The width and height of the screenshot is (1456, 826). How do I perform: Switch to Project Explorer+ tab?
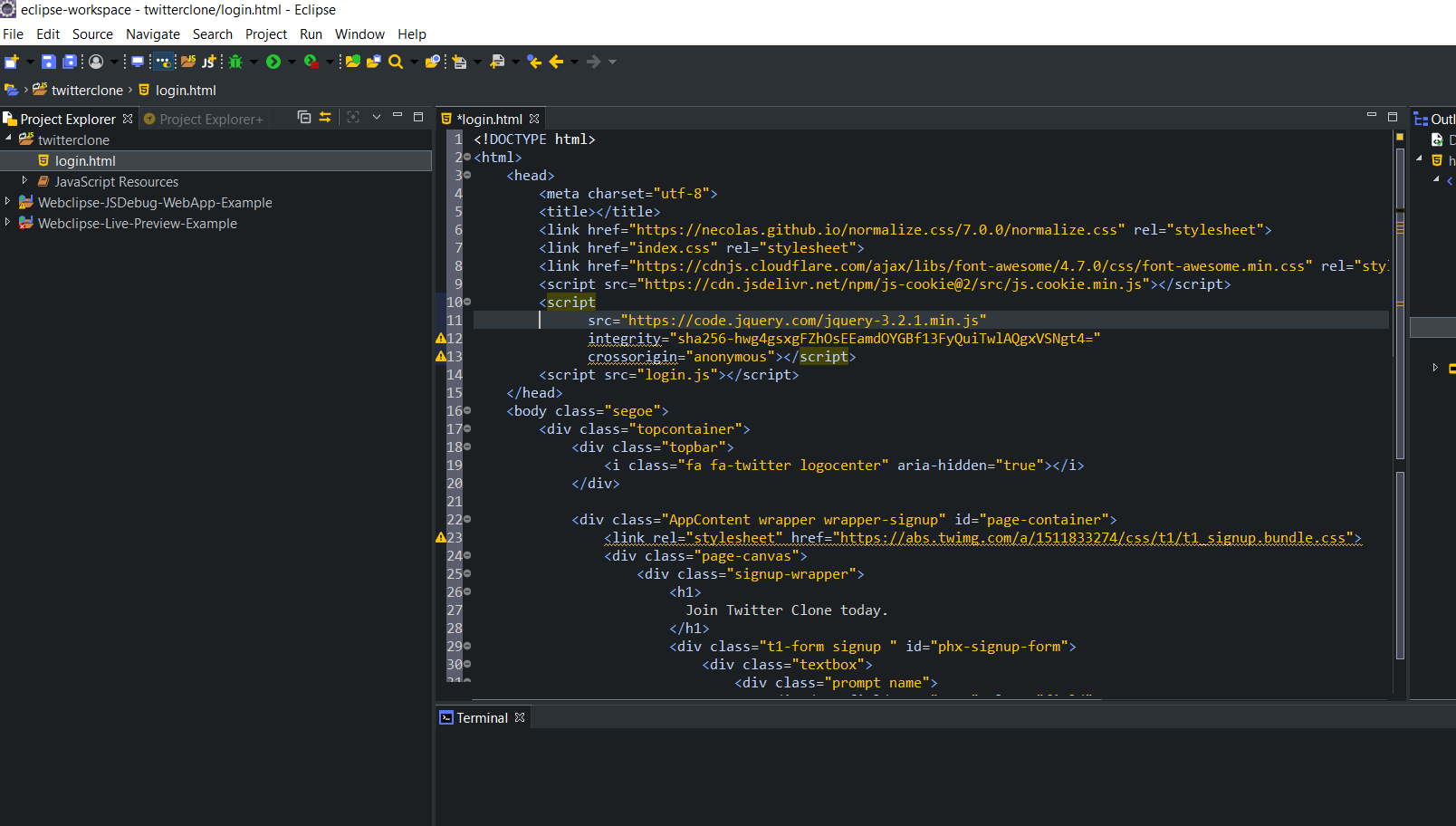(204, 119)
